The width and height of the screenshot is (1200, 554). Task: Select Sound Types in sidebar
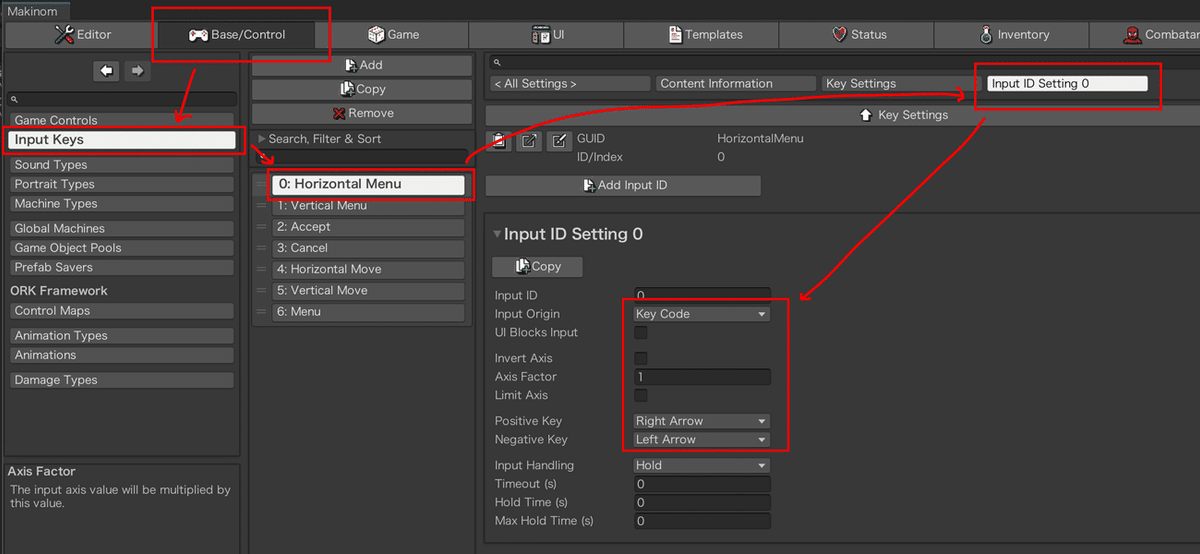(x=122, y=165)
